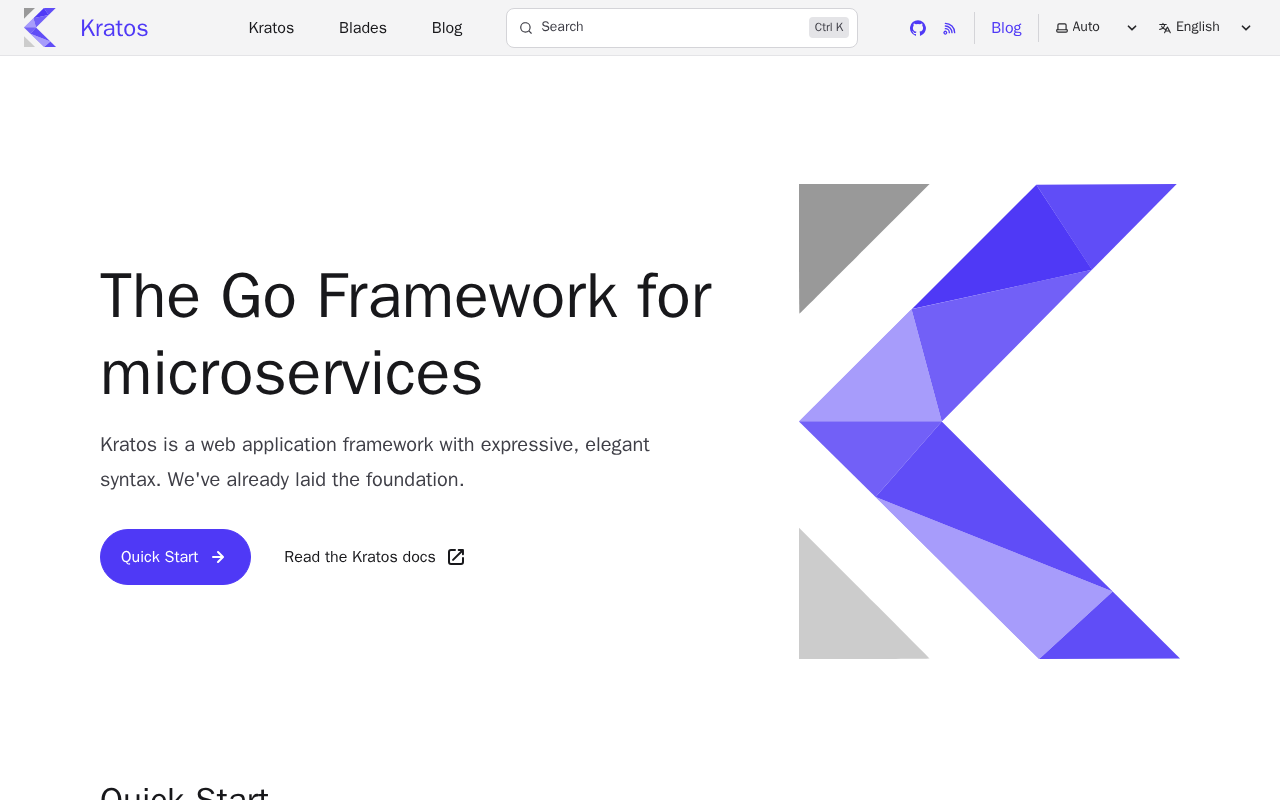
Task: Click the Kratos logo icon in navbar
Action: pyautogui.click(x=40, y=28)
